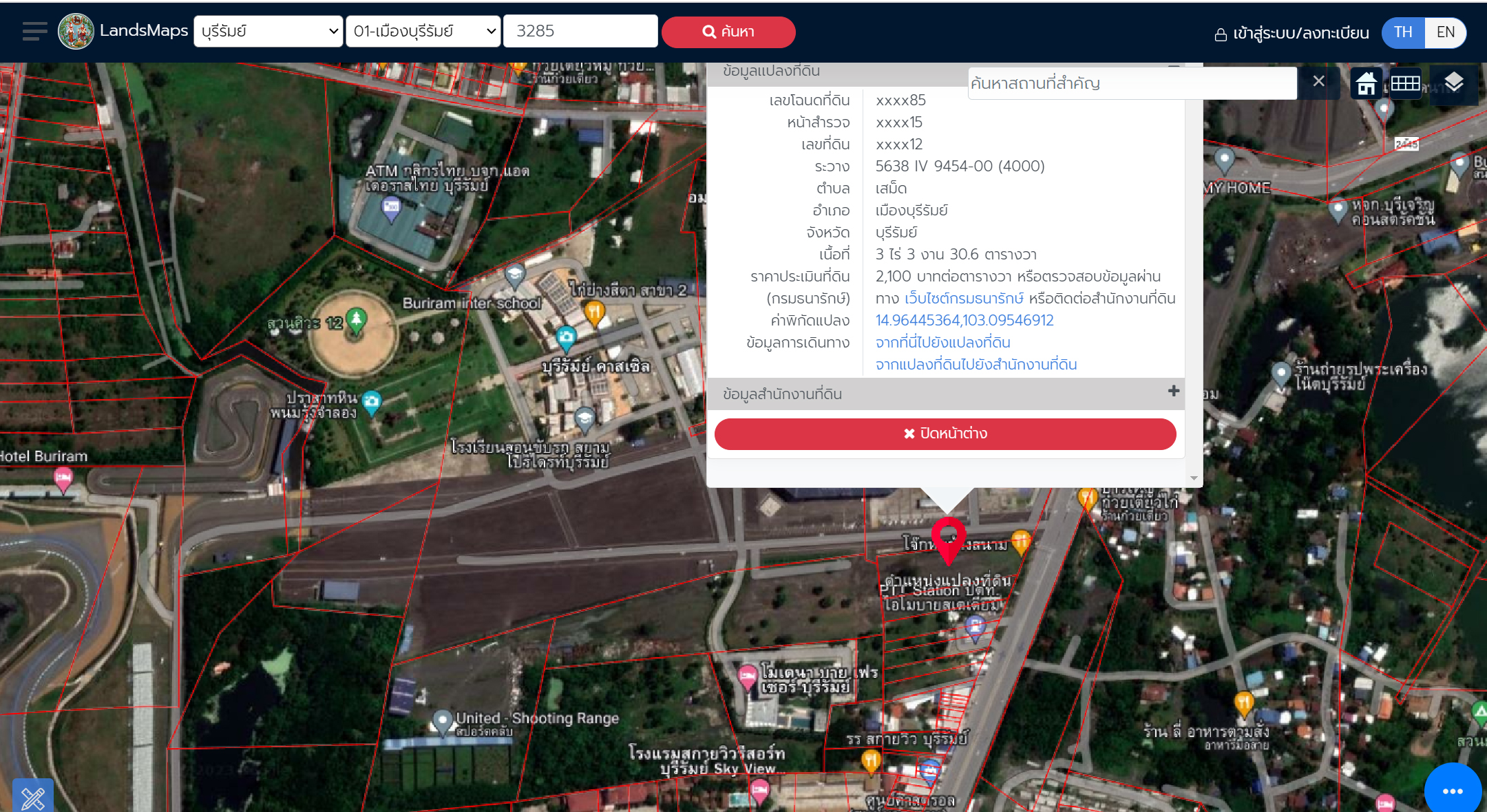Open the hamburger menu beside LandsMaps logo
1487x812 pixels.
34,32
